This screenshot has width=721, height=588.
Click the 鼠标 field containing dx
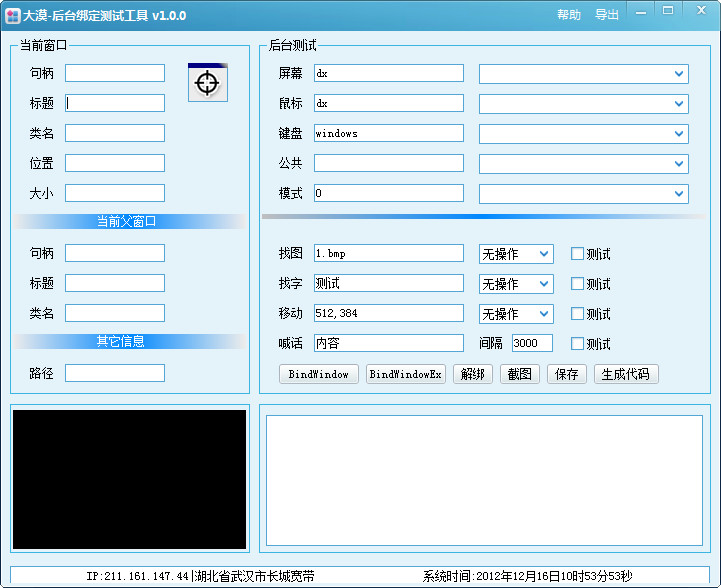click(x=389, y=103)
